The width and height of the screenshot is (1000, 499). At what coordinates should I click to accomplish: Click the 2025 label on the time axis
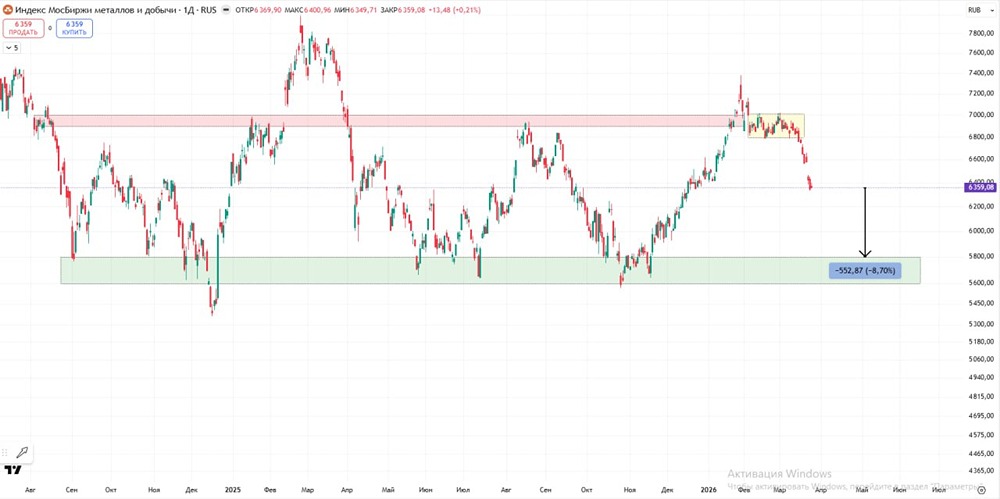[x=232, y=490]
